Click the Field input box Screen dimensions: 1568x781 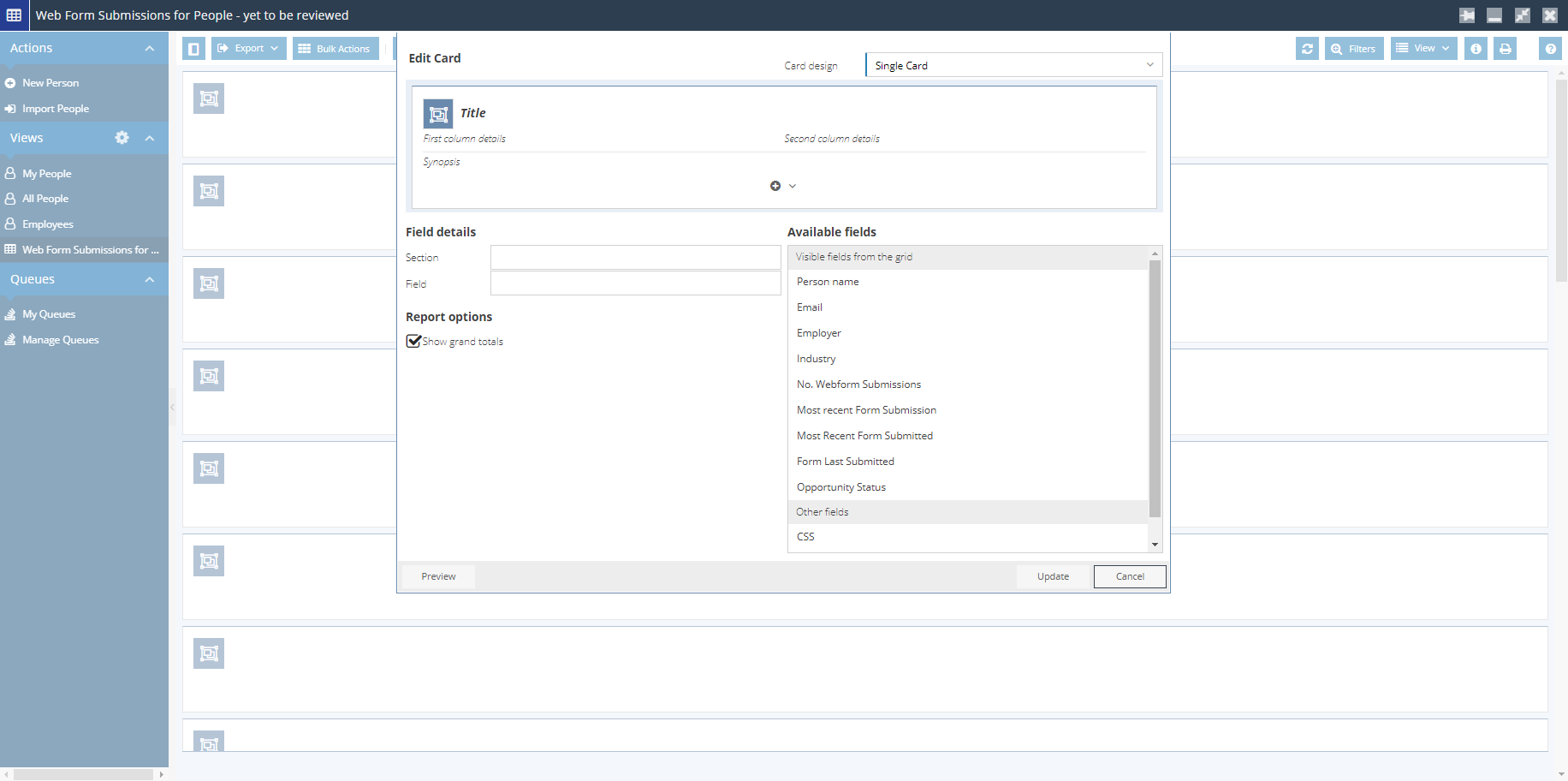click(636, 283)
